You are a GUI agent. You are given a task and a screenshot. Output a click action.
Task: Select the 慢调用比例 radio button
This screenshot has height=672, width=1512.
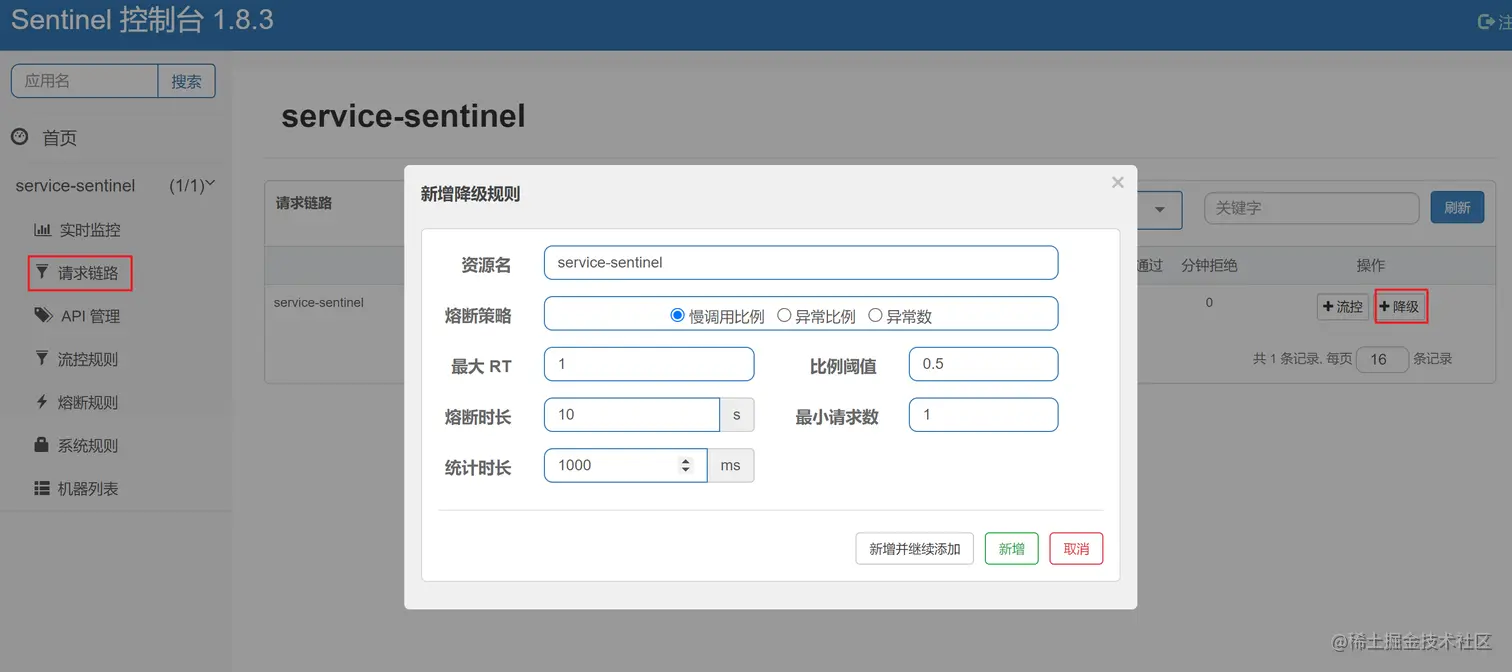(677, 315)
